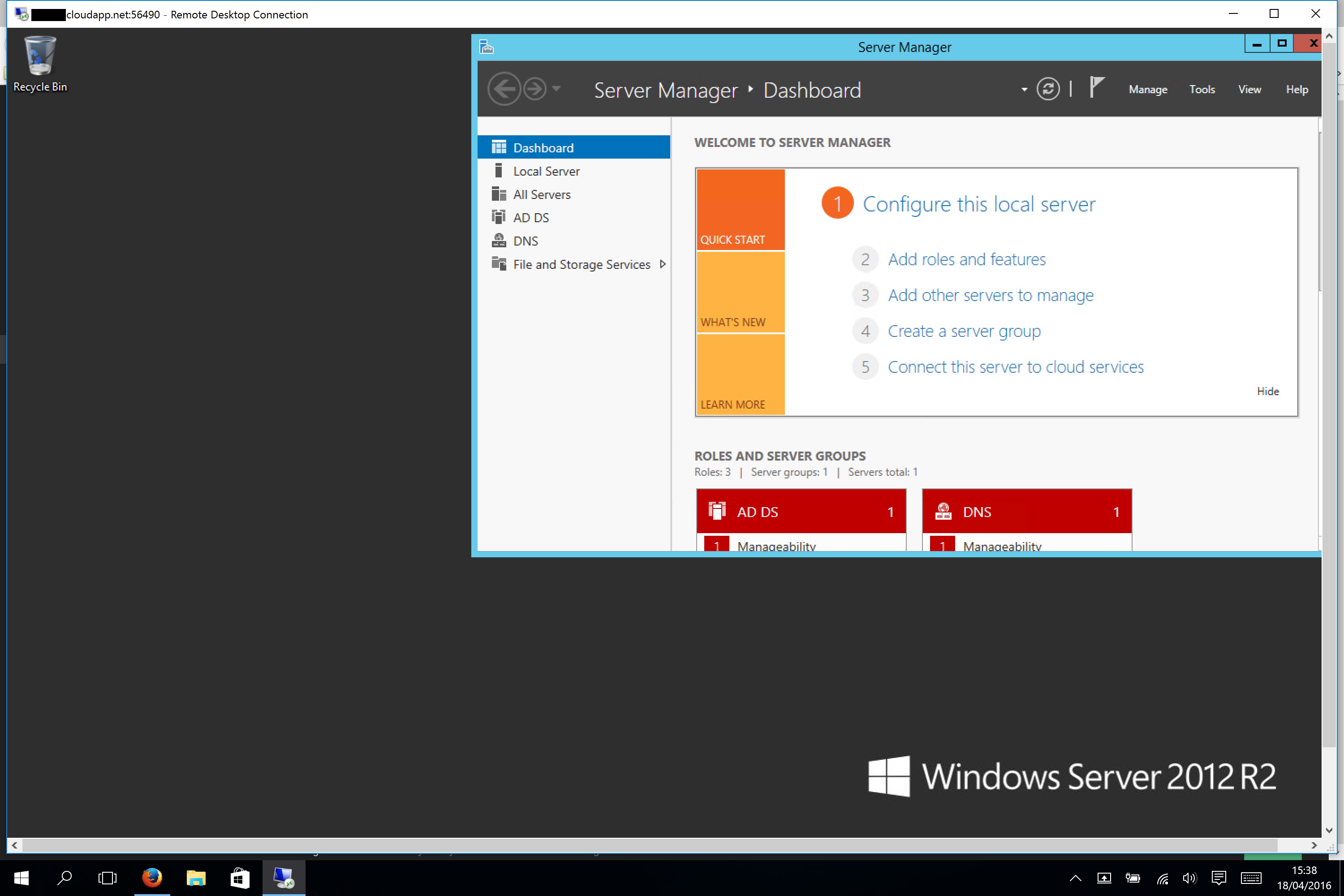Select DNS in the navigation pane

[574, 241]
